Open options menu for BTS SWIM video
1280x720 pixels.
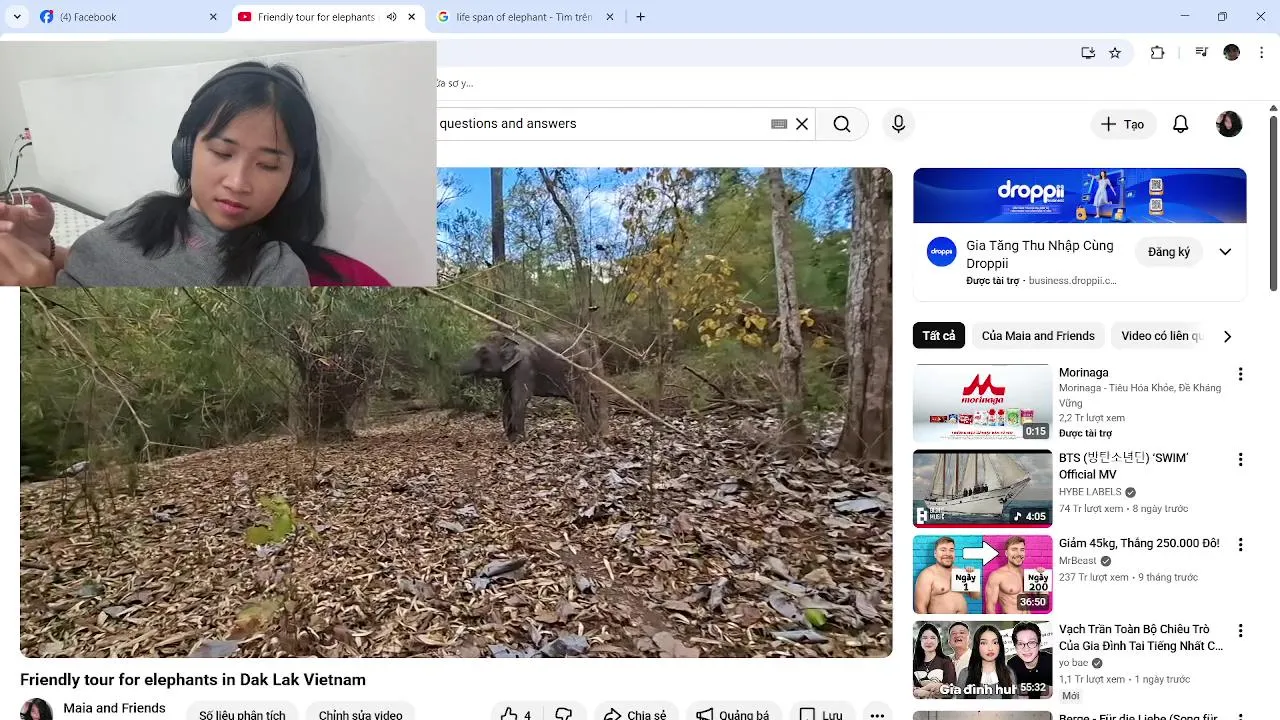tap(1240, 460)
